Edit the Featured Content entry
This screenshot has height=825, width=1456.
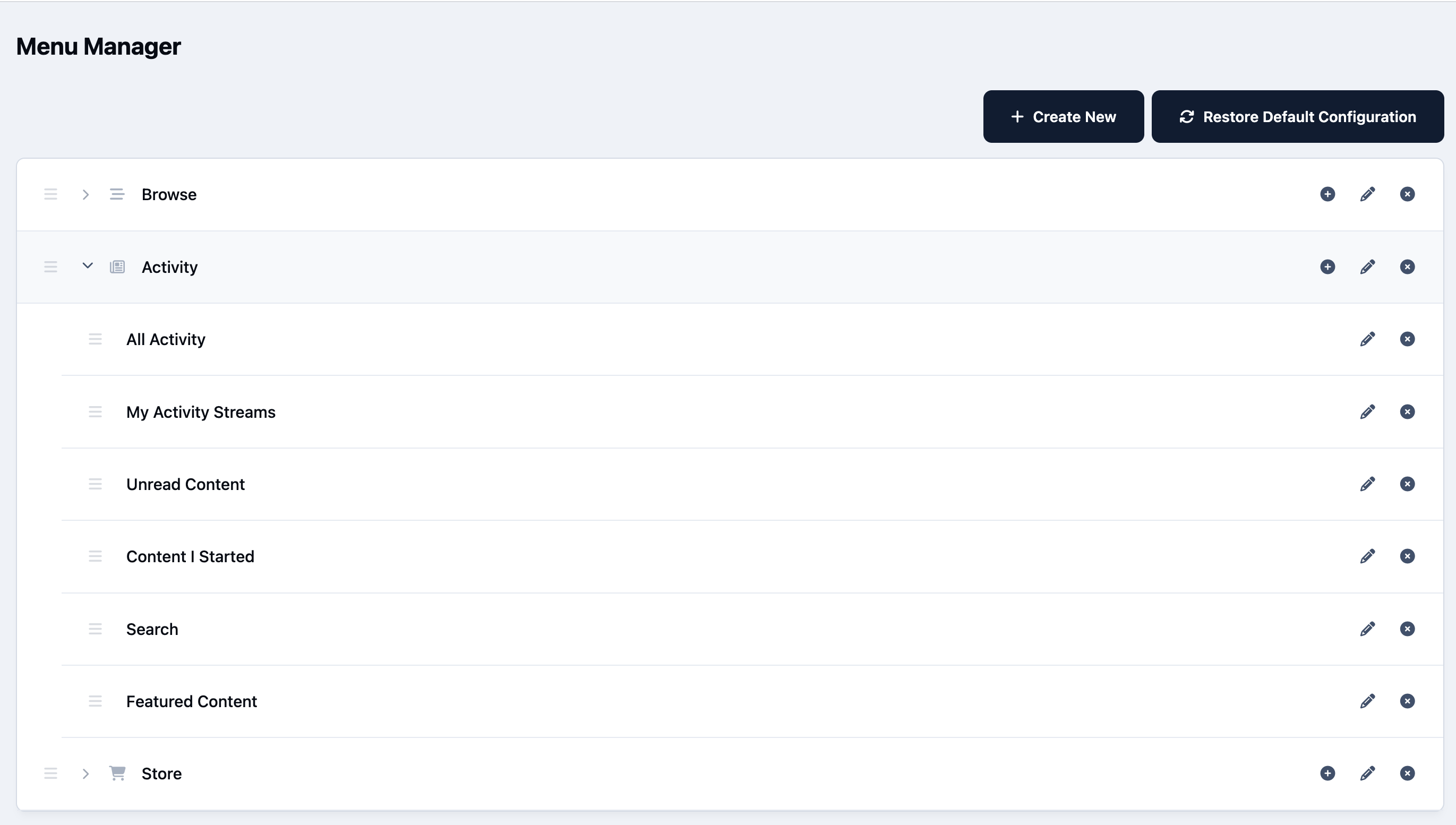click(1367, 701)
